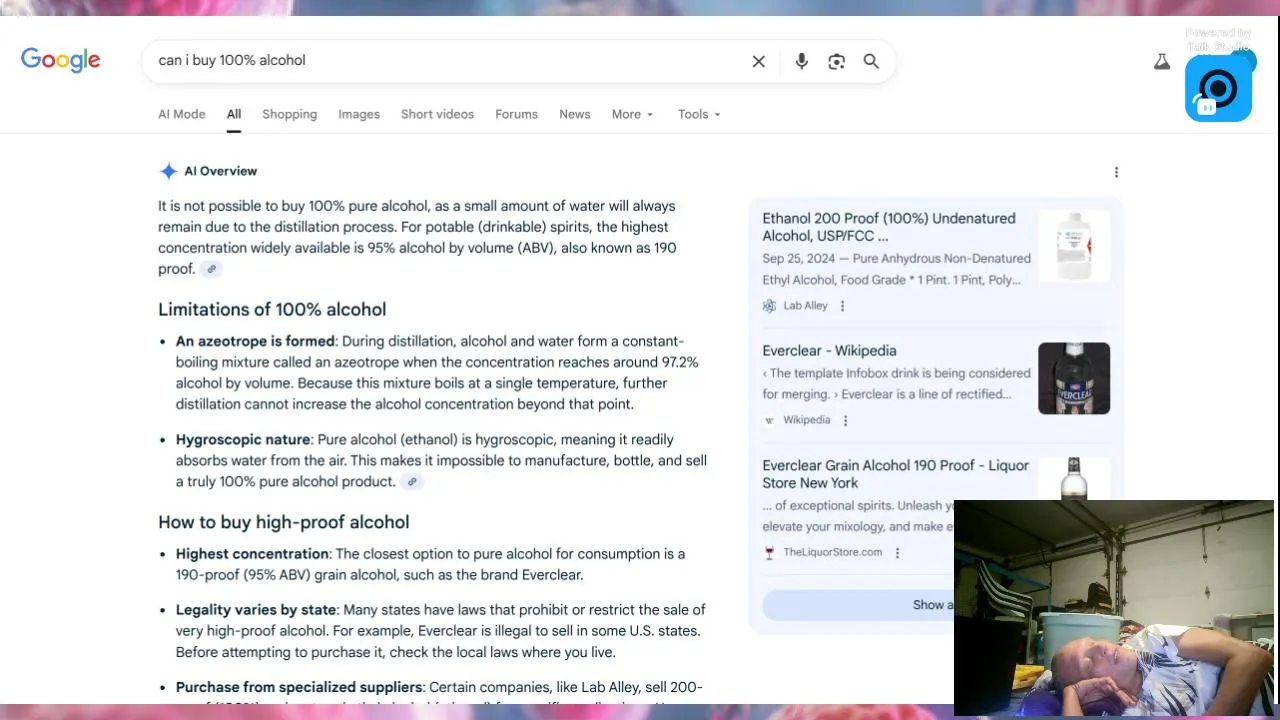Select the All results tab

233,114
